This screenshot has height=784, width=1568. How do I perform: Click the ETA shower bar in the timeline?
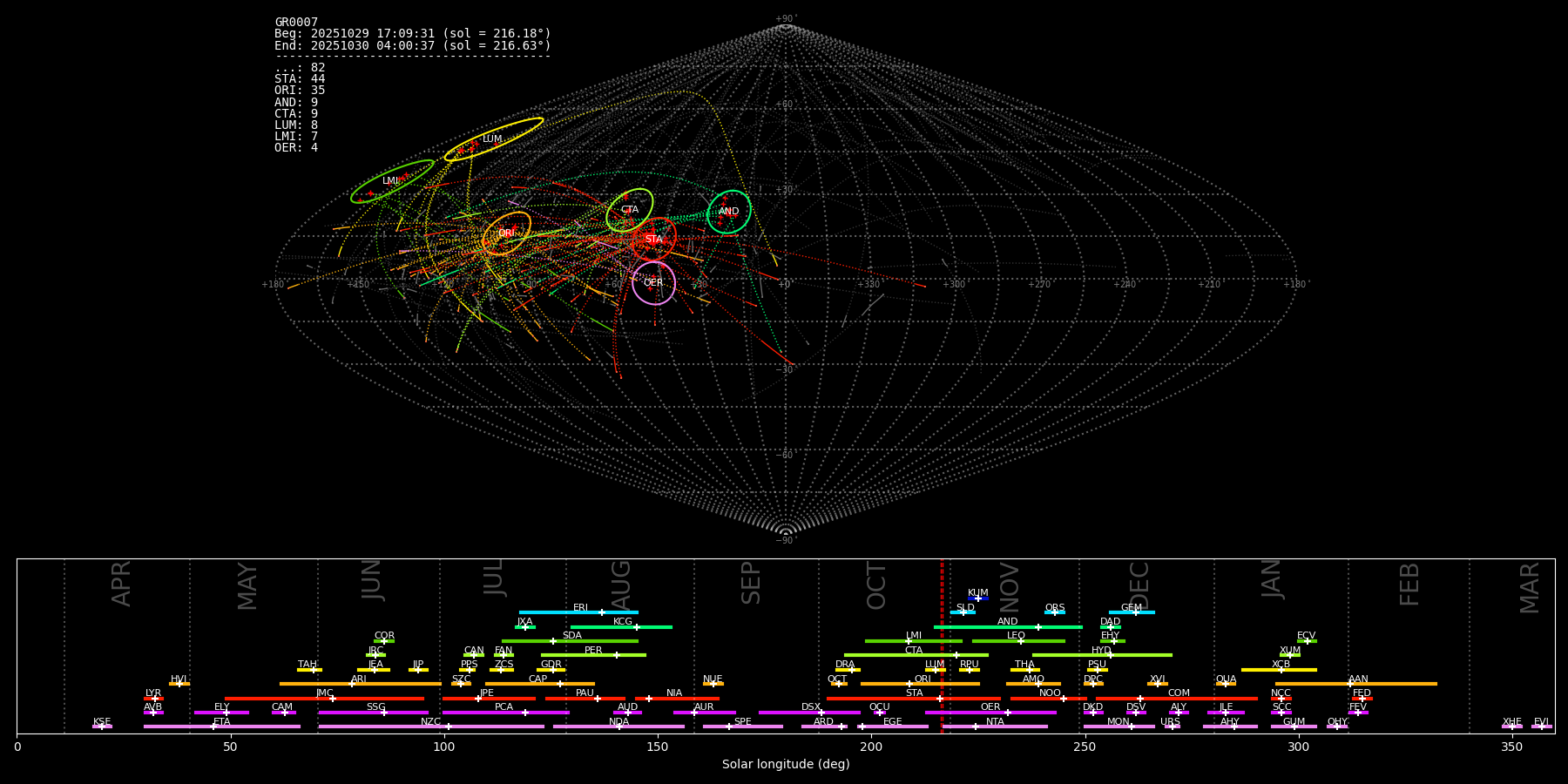pos(222,727)
